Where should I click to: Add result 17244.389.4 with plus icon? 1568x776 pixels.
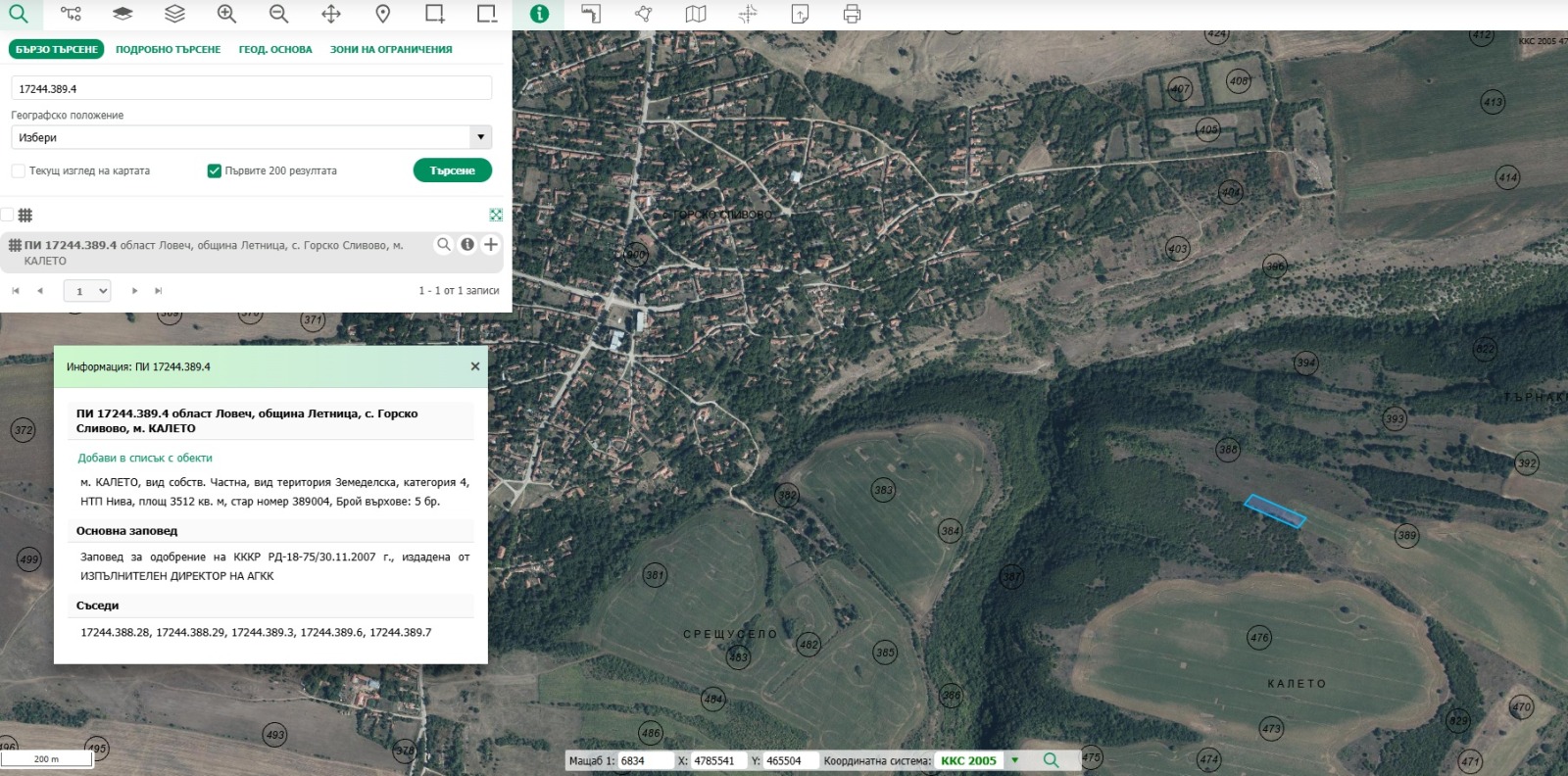click(x=491, y=245)
